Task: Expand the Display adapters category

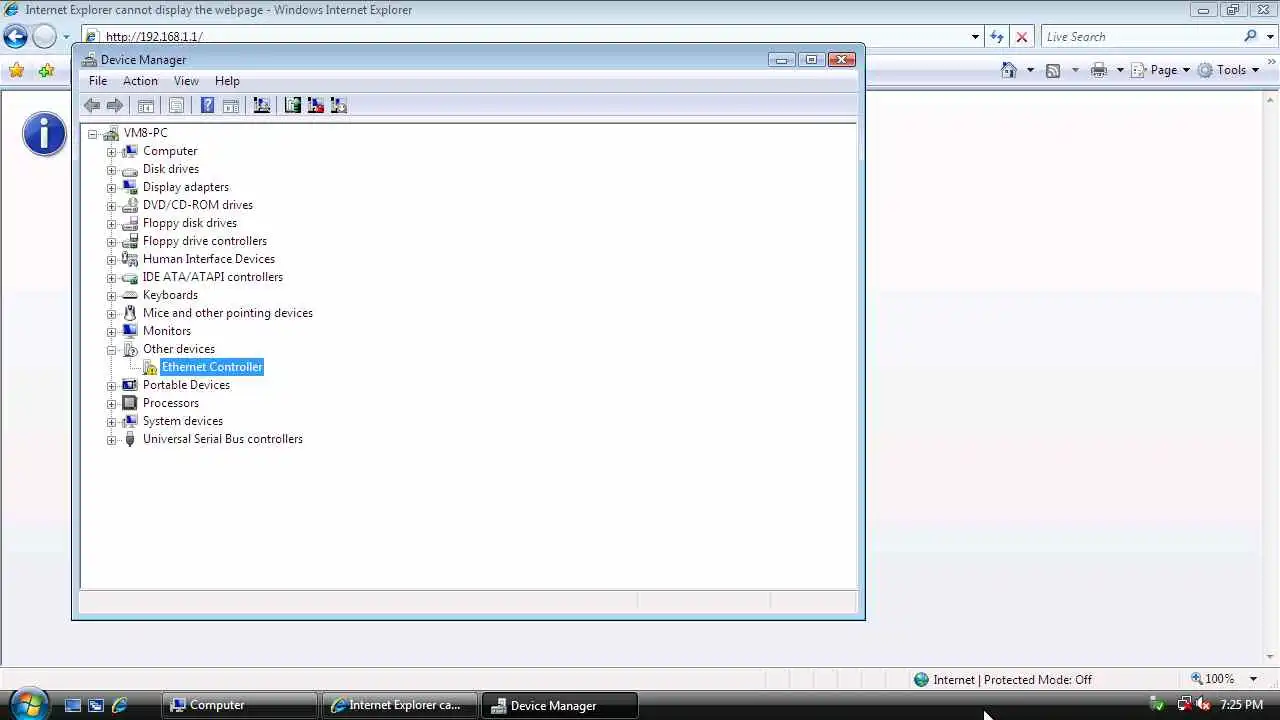Action: coord(112,188)
